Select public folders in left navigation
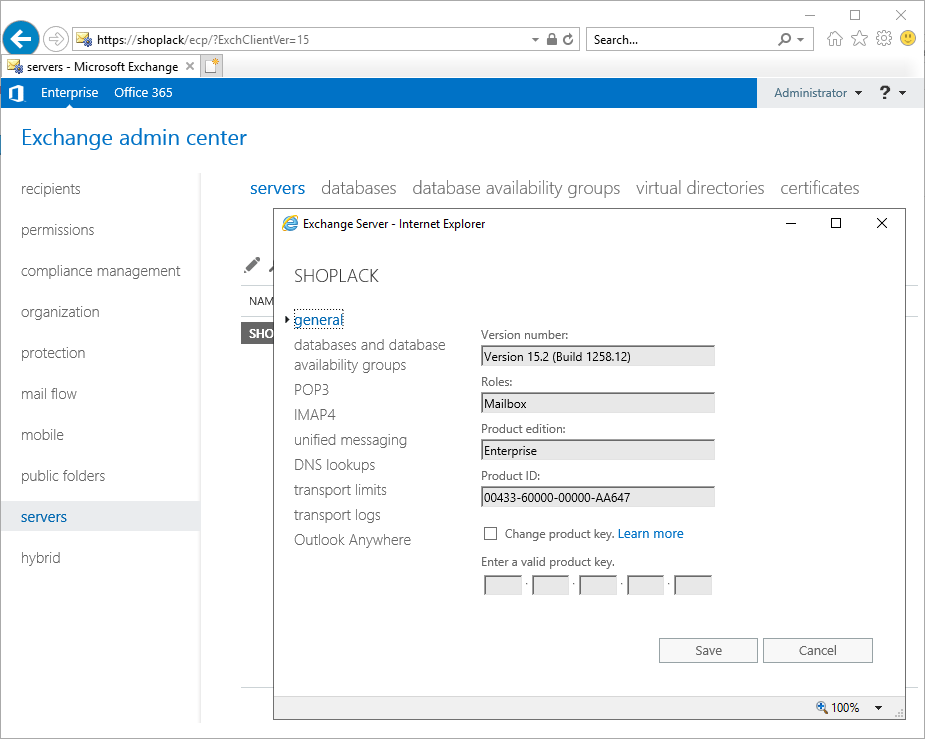The width and height of the screenshot is (925, 739). click(63, 476)
